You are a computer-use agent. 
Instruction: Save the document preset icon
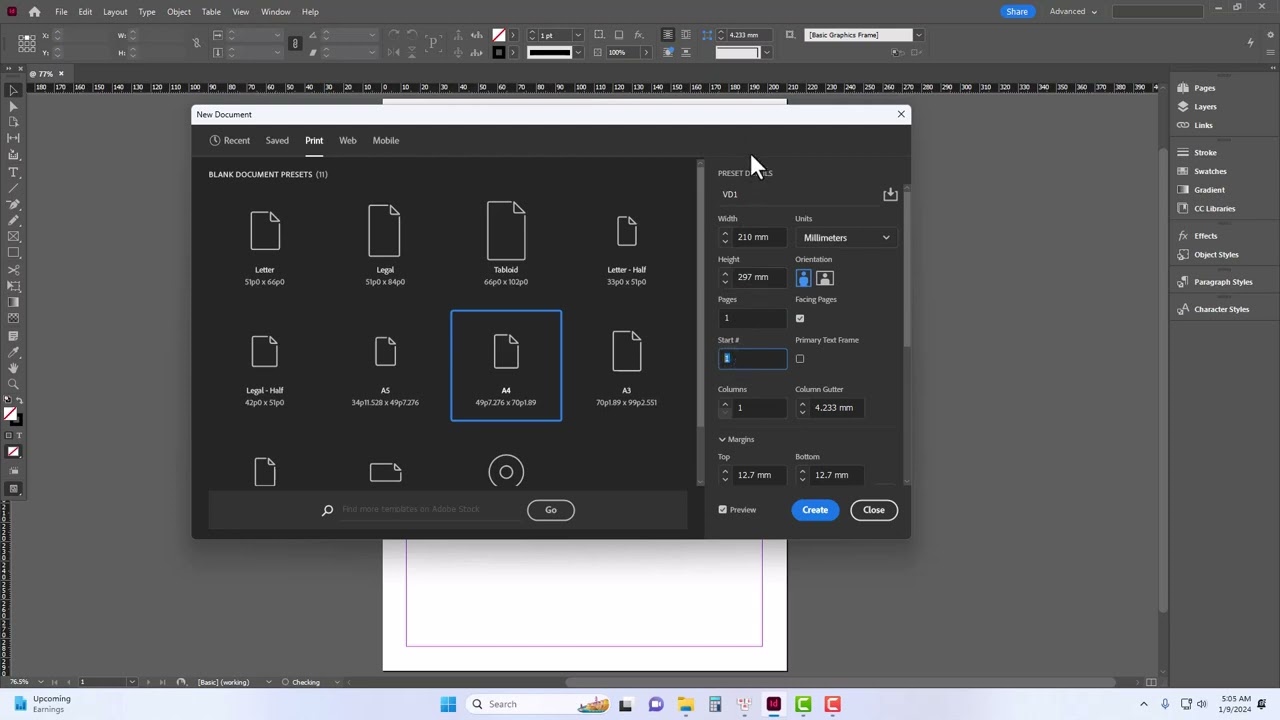point(890,194)
